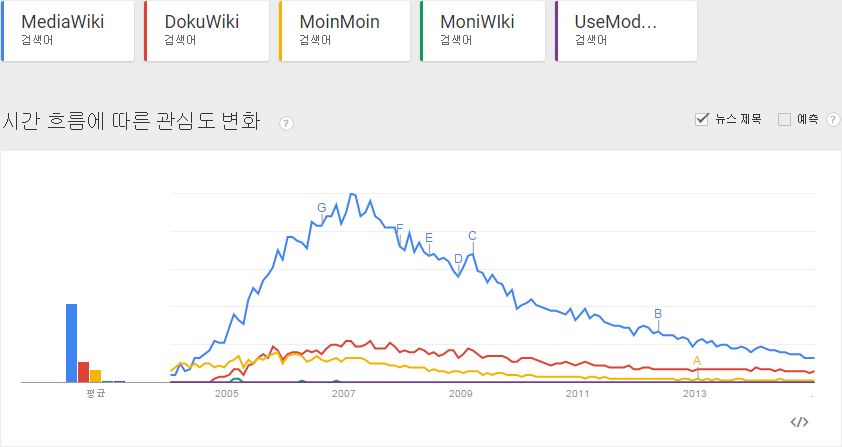Select the DokuWiki search term card
Viewport: 842px width, 447px height.
(x=207, y=31)
